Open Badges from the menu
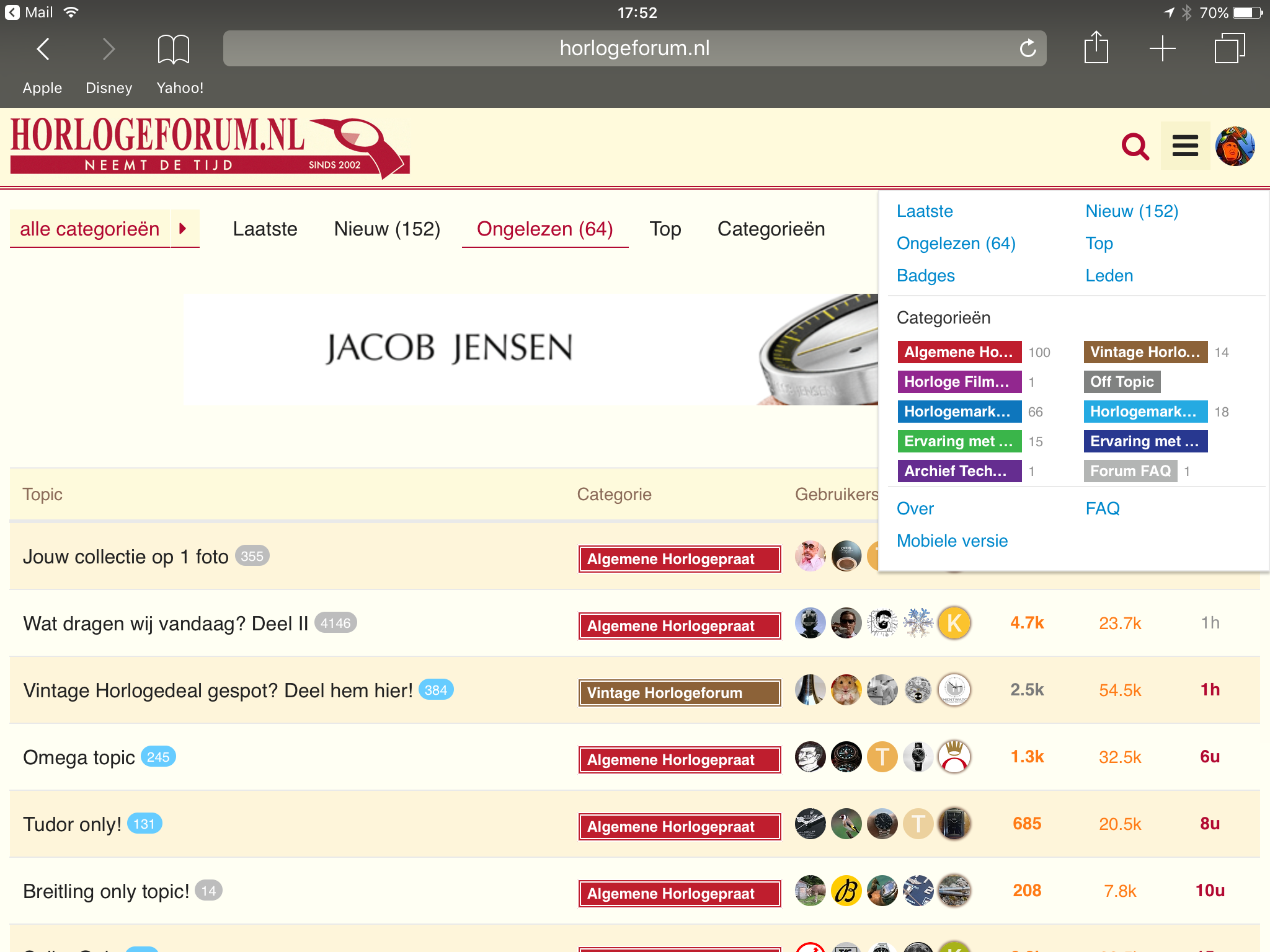The image size is (1270, 952). tap(925, 276)
